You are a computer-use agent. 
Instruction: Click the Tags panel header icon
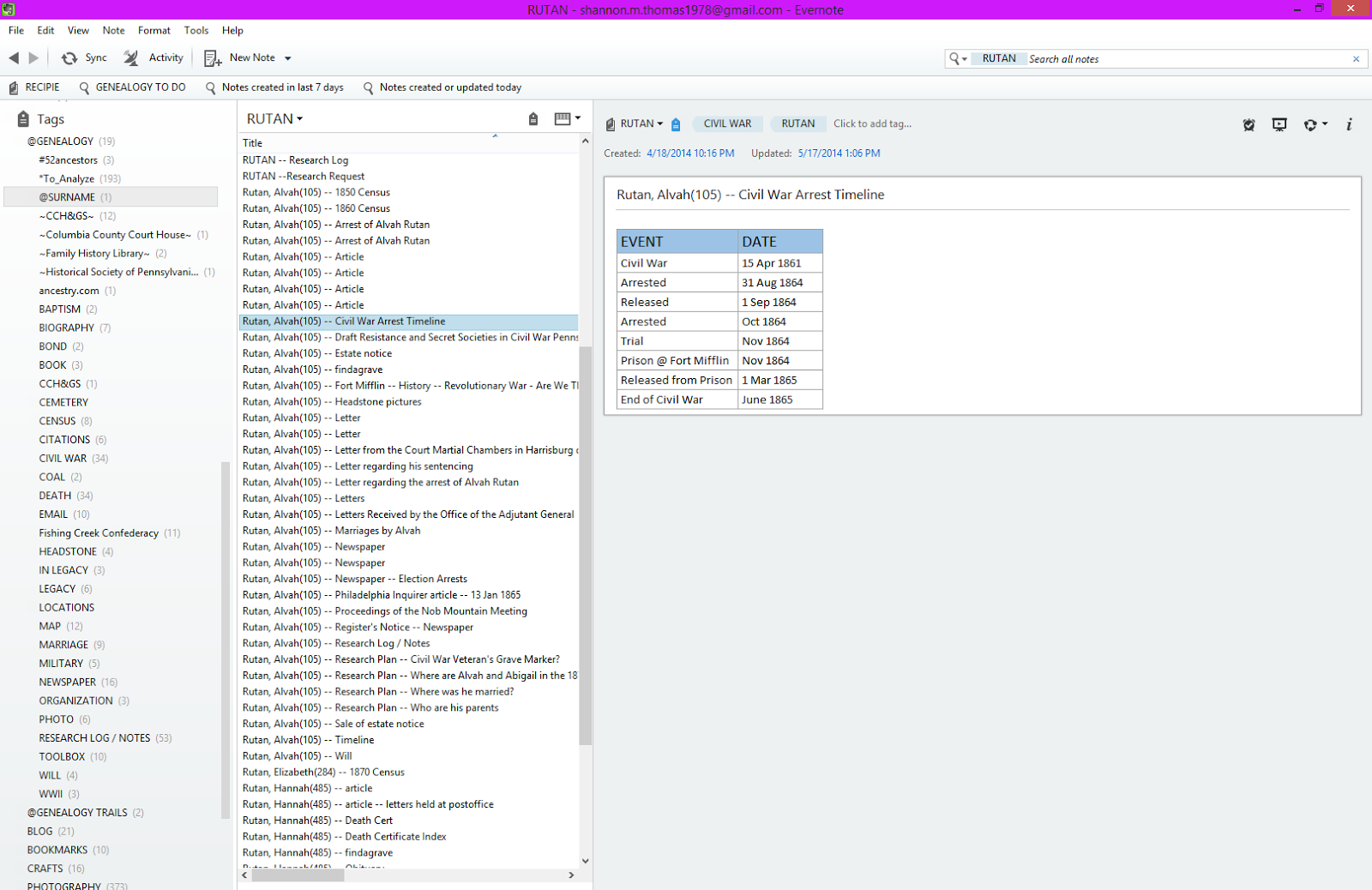pyautogui.click(x=23, y=119)
